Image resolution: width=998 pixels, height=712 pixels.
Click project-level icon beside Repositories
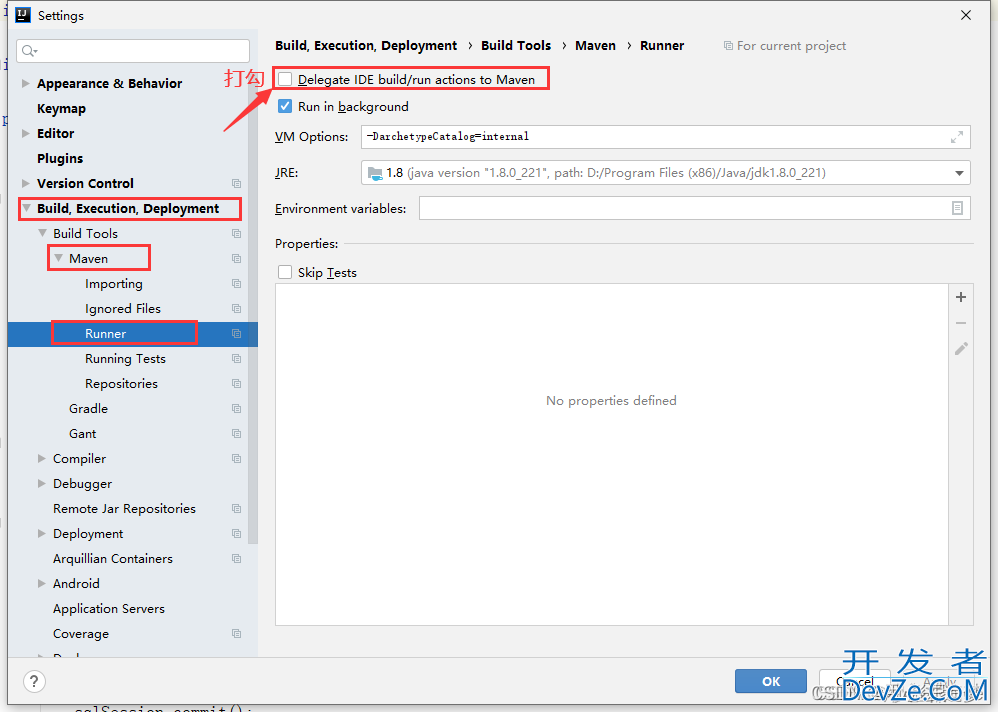pyautogui.click(x=237, y=384)
